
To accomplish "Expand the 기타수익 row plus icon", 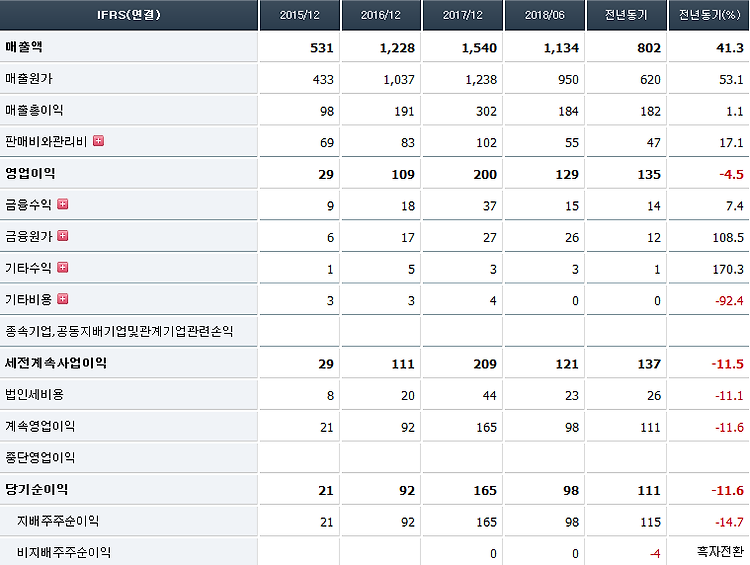I will click(x=63, y=267).
